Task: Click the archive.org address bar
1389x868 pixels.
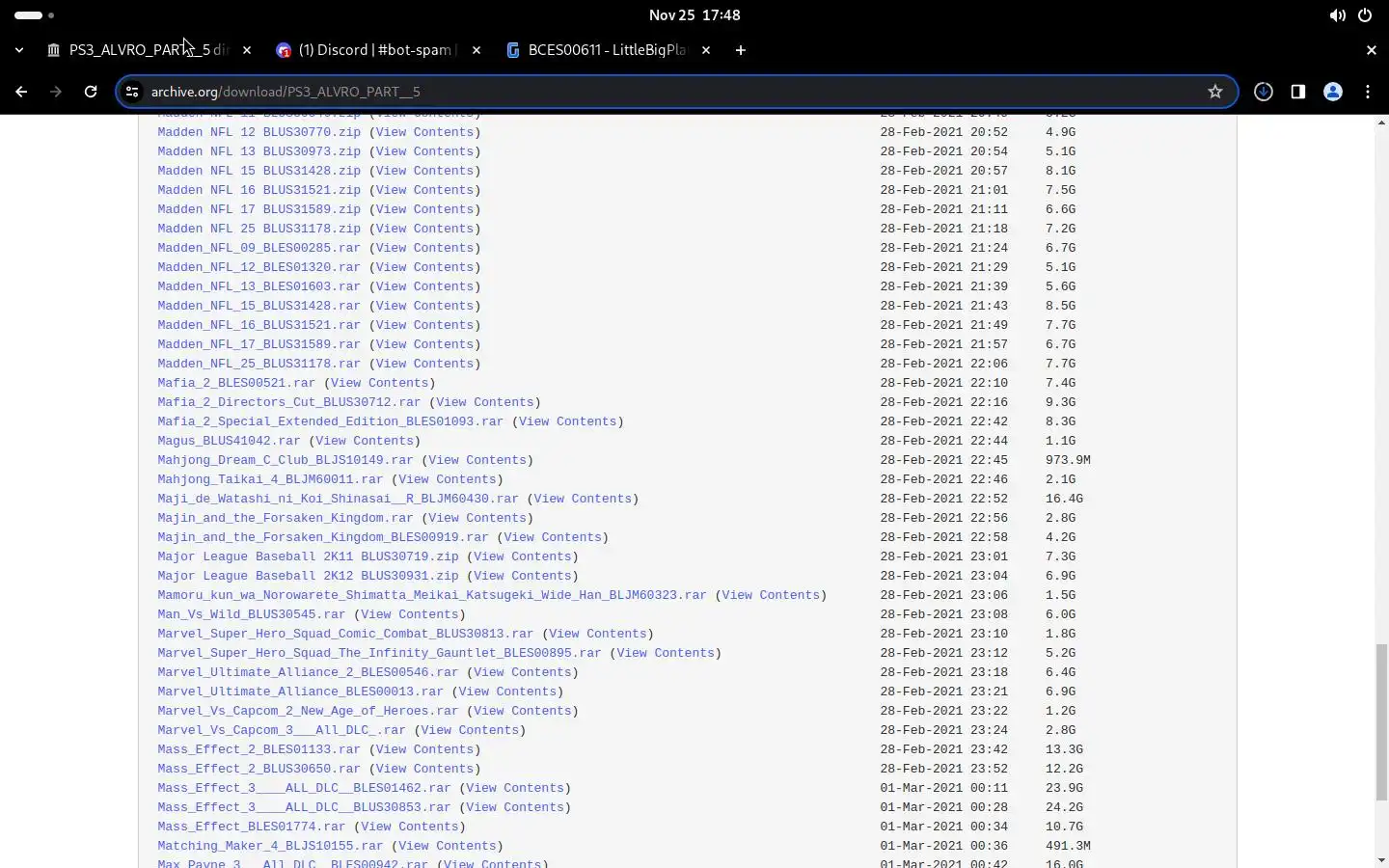Action: 675,92
